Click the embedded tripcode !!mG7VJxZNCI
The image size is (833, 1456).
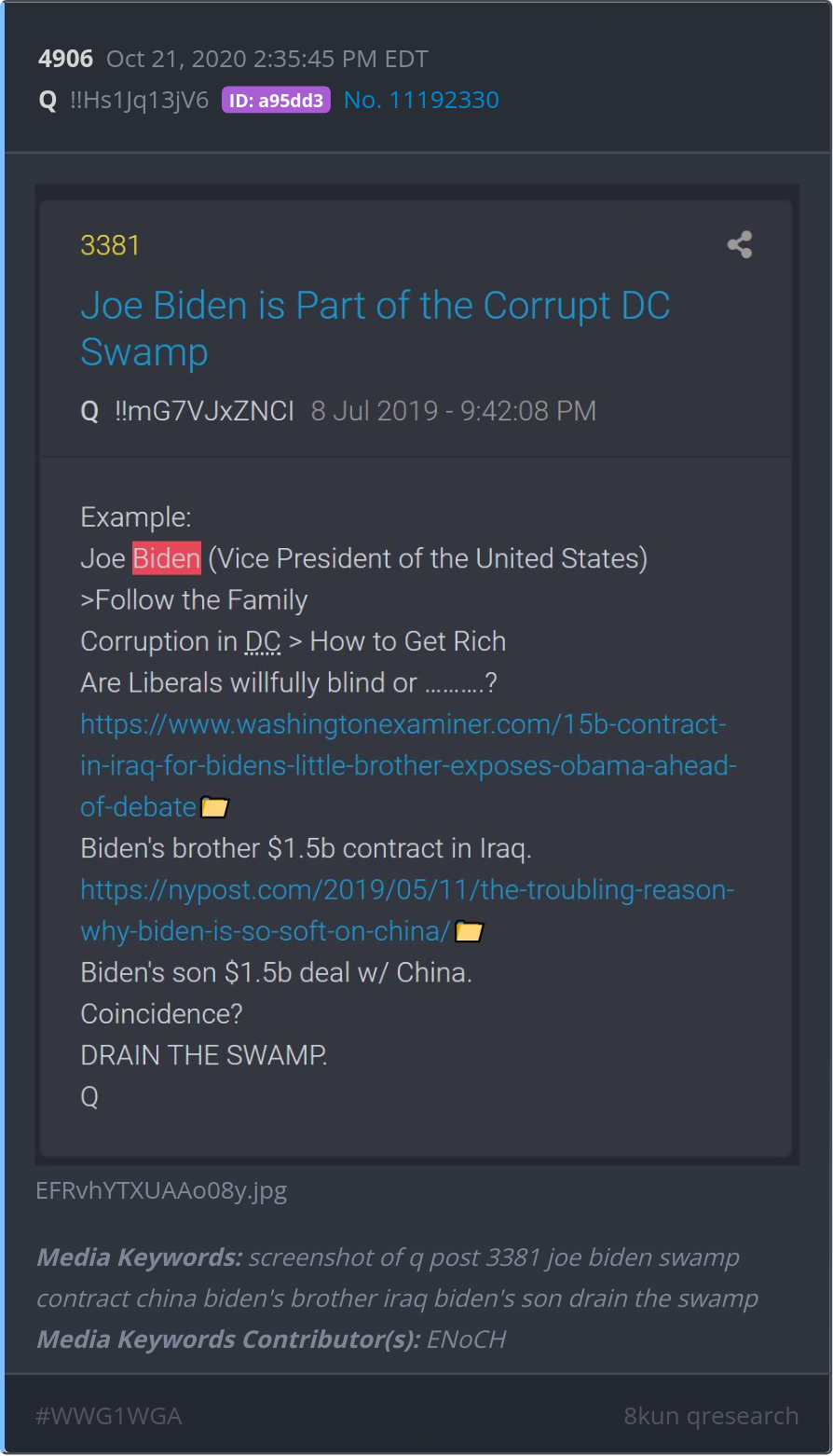[204, 411]
